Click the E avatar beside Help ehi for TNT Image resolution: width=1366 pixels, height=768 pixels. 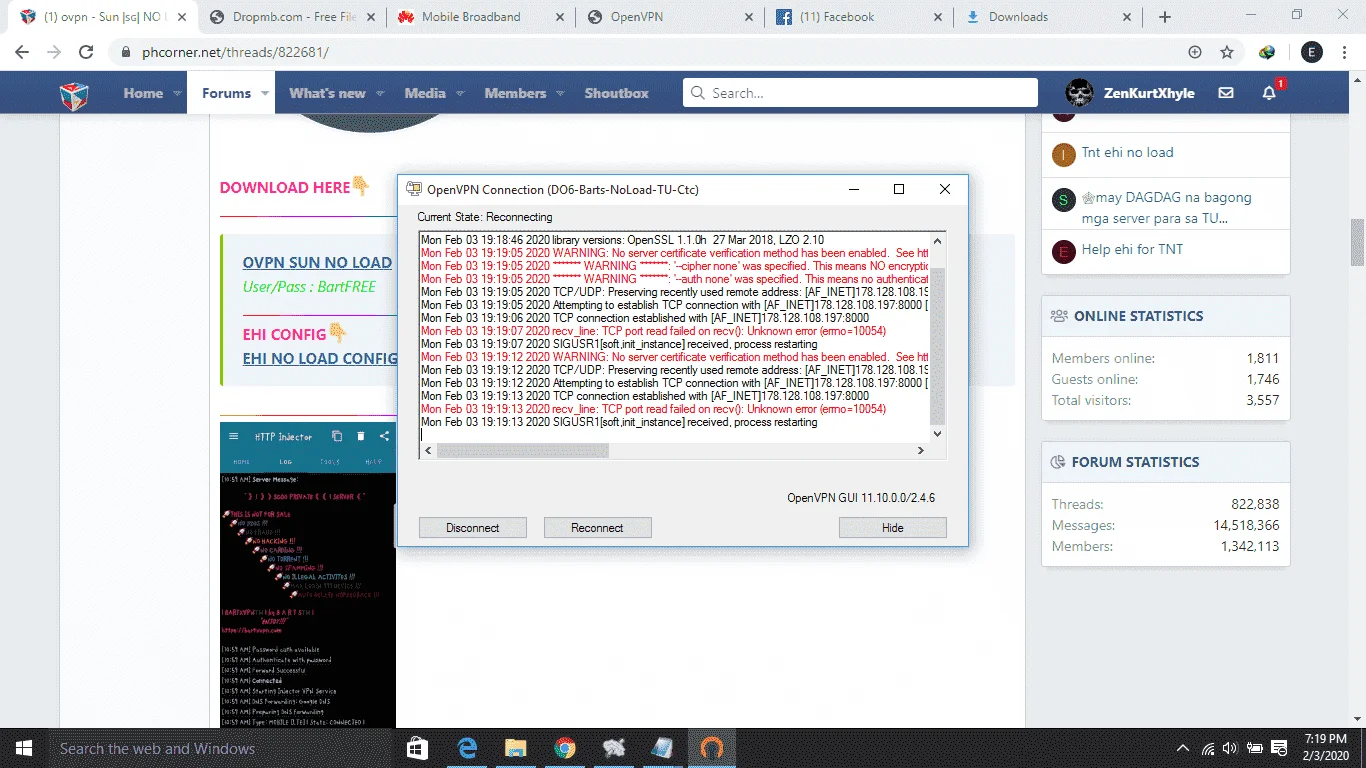point(1063,250)
